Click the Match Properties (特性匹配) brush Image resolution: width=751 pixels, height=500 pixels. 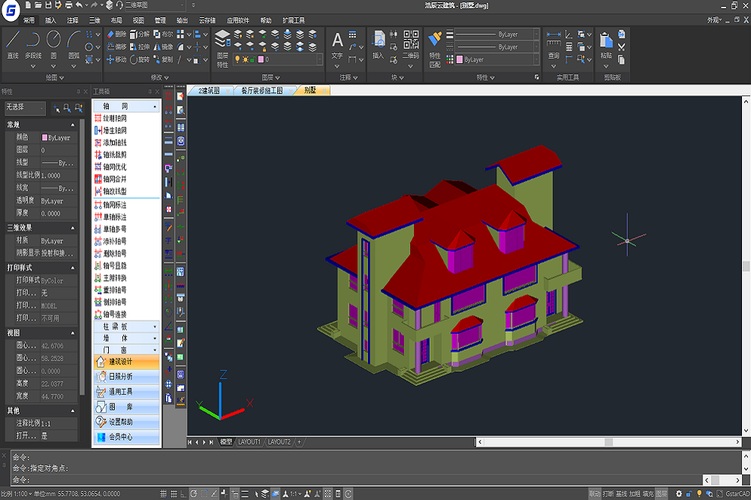[x=435, y=48]
